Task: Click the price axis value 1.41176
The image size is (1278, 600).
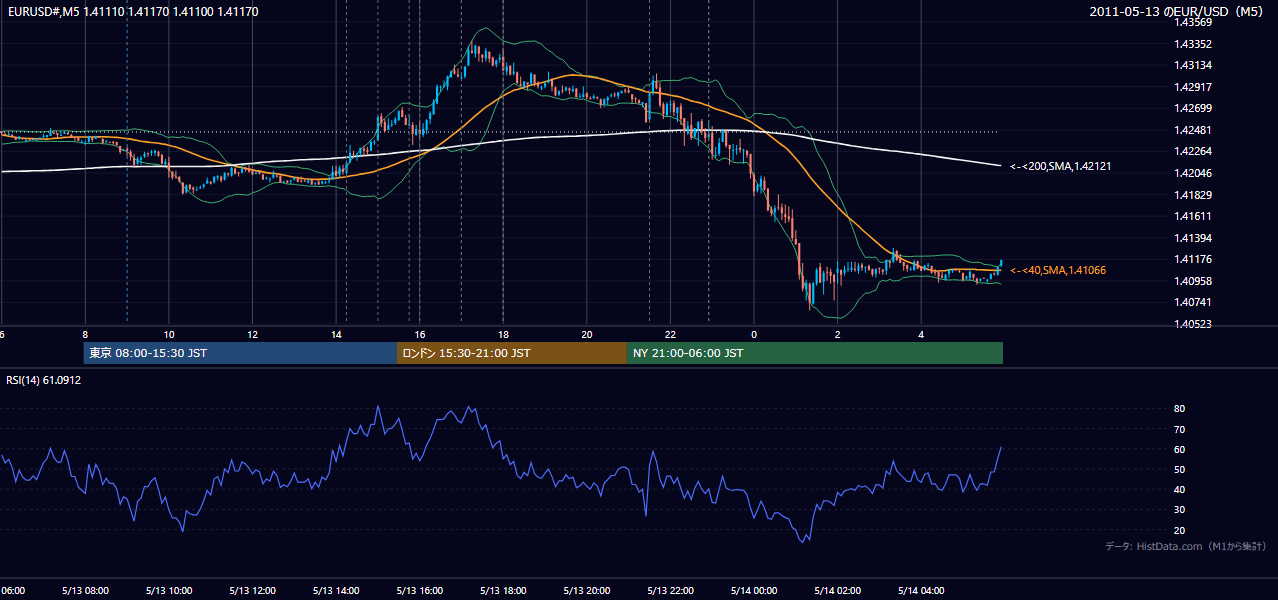Action: point(1193,259)
